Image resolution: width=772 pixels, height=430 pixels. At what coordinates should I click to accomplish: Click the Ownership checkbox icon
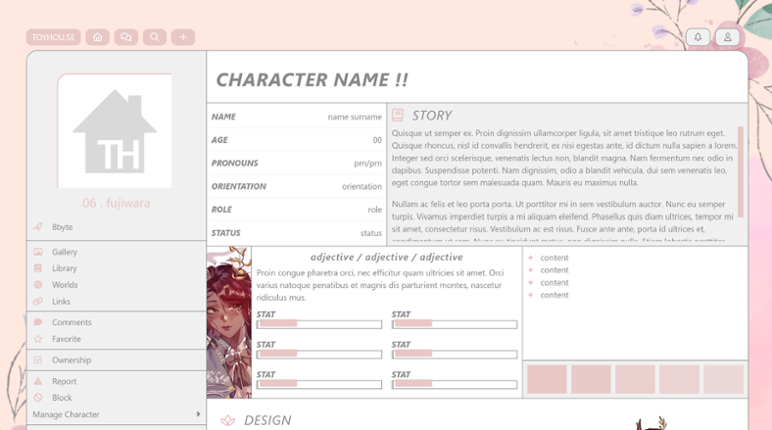tap(38, 360)
